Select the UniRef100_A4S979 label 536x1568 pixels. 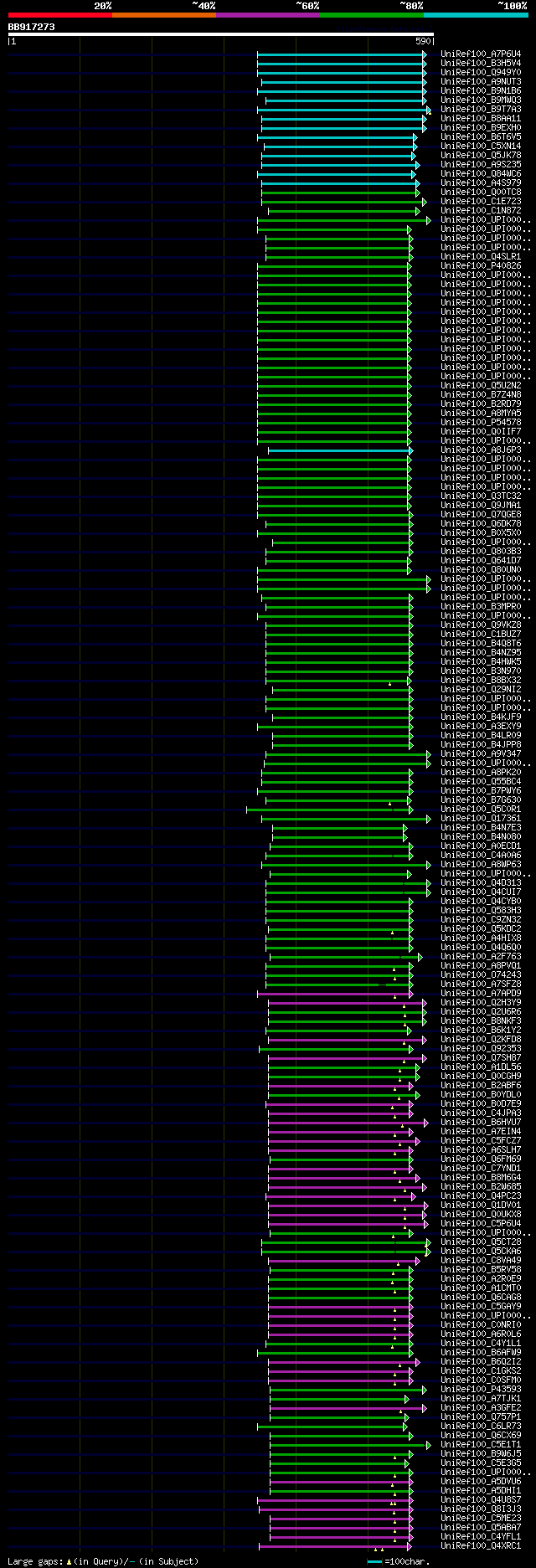point(481,183)
